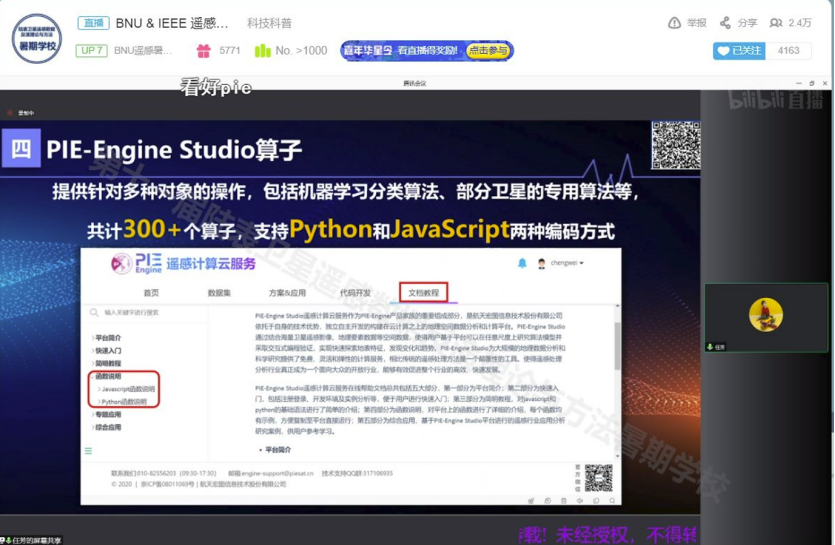Click the 举报 report icon

675,23
